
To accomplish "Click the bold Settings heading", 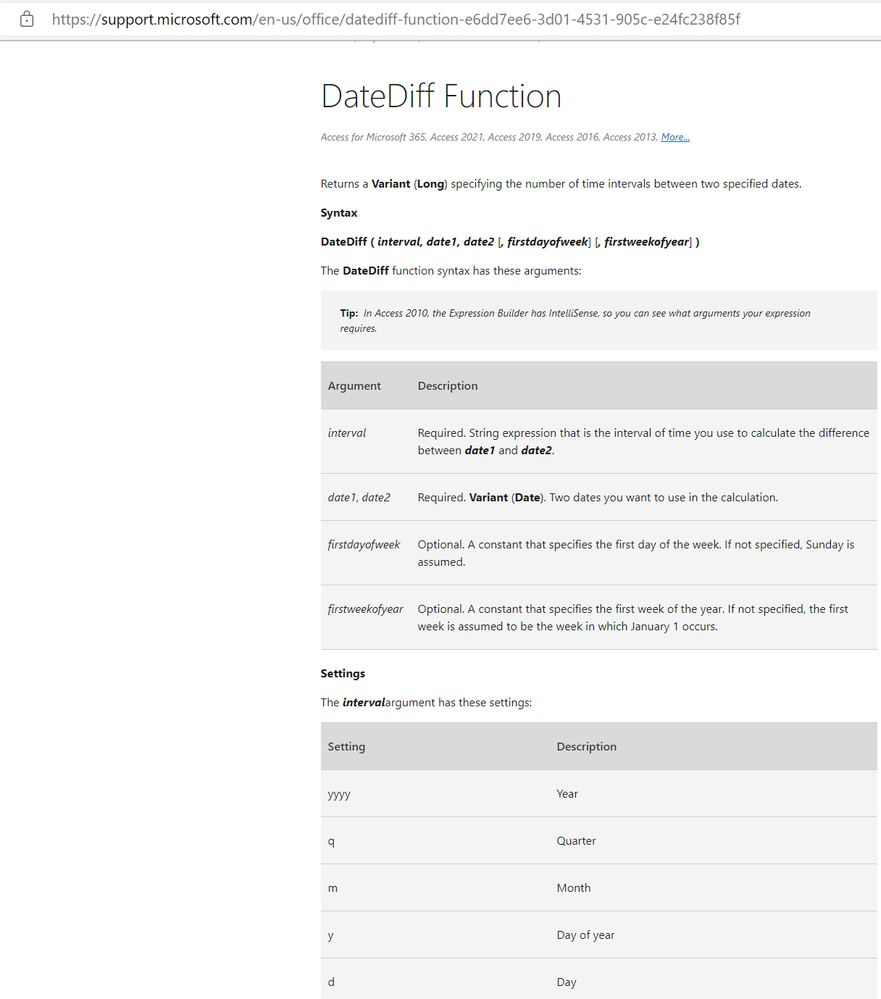I will tap(343, 674).
